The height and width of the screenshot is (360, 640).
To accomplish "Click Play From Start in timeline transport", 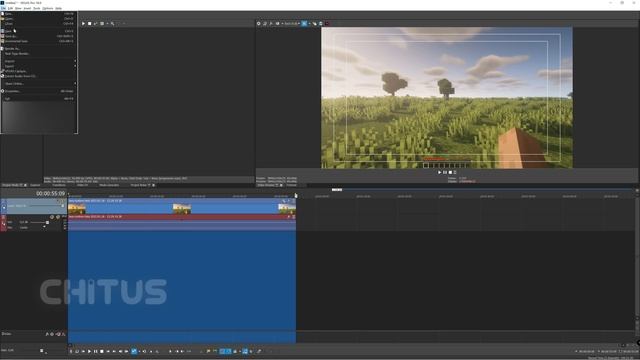I will [x=83, y=351].
